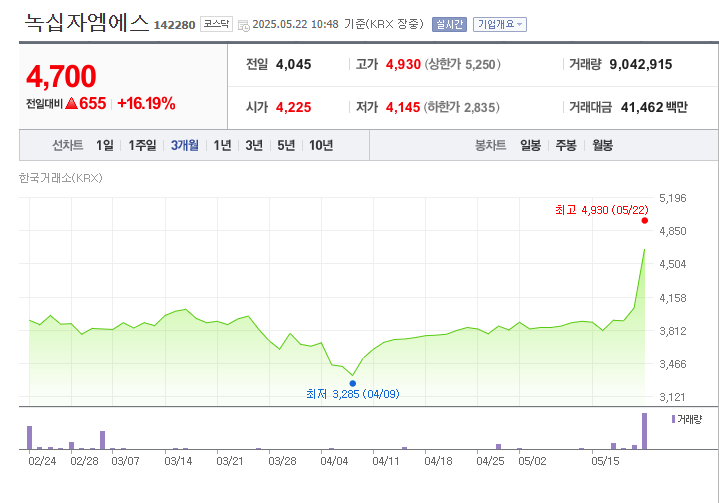Click the current price 4,700
Screen dimensions: 719x503
point(61,76)
